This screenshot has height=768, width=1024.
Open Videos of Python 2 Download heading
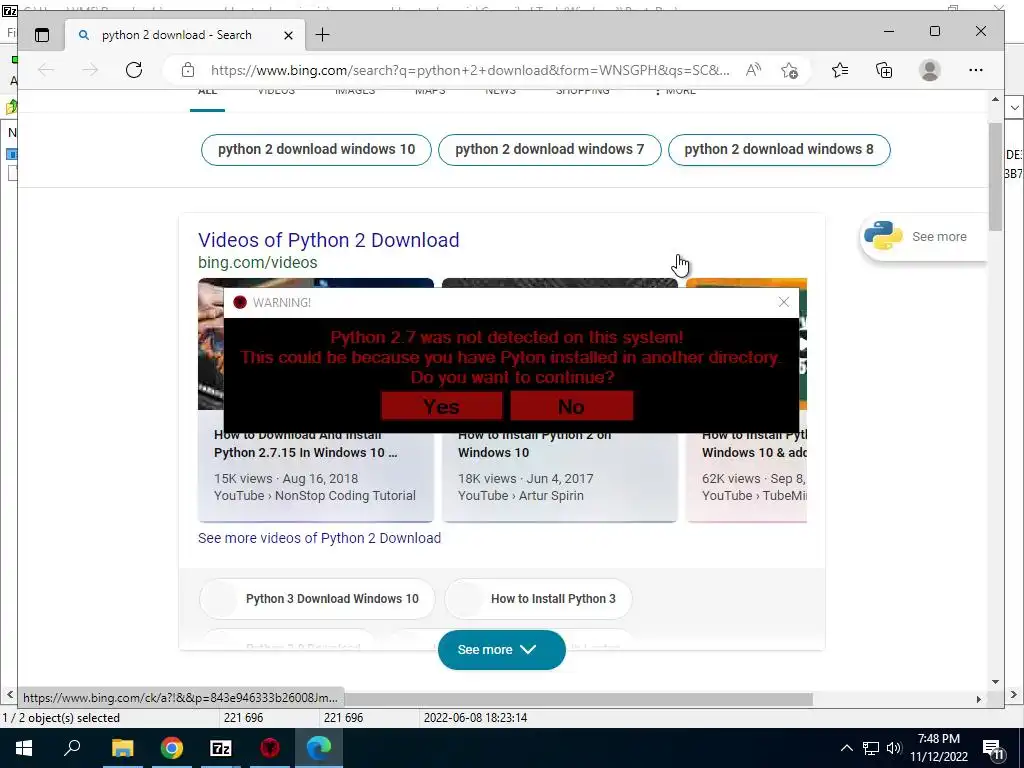[328, 240]
